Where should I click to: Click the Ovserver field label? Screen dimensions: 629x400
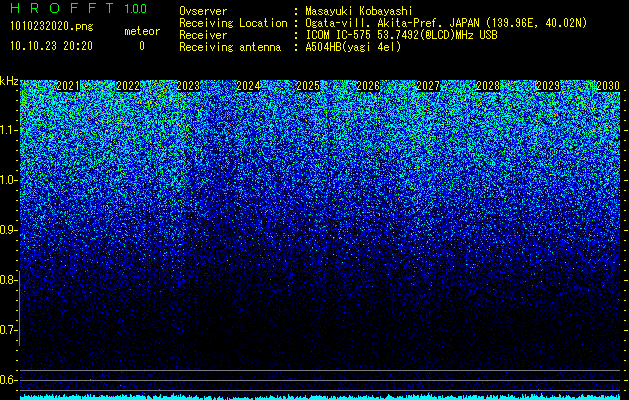coord(203,11)
